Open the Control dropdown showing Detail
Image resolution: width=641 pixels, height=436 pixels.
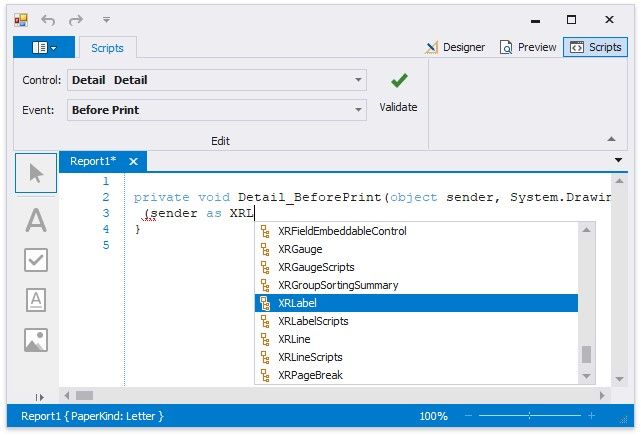point(358,80)
